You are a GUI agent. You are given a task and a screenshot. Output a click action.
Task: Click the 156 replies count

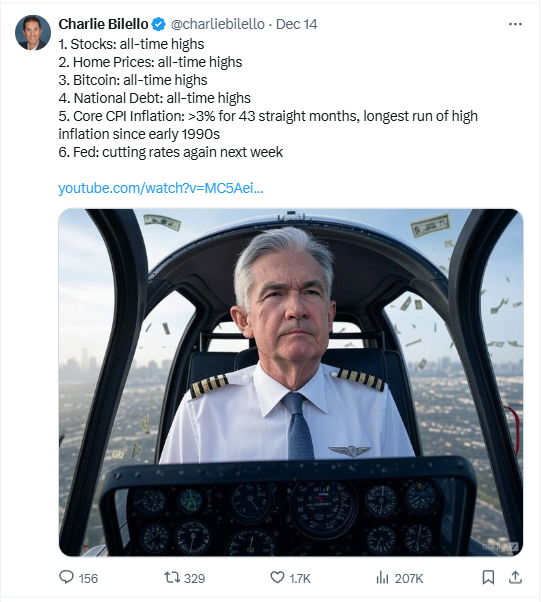[x=88, y=578]
